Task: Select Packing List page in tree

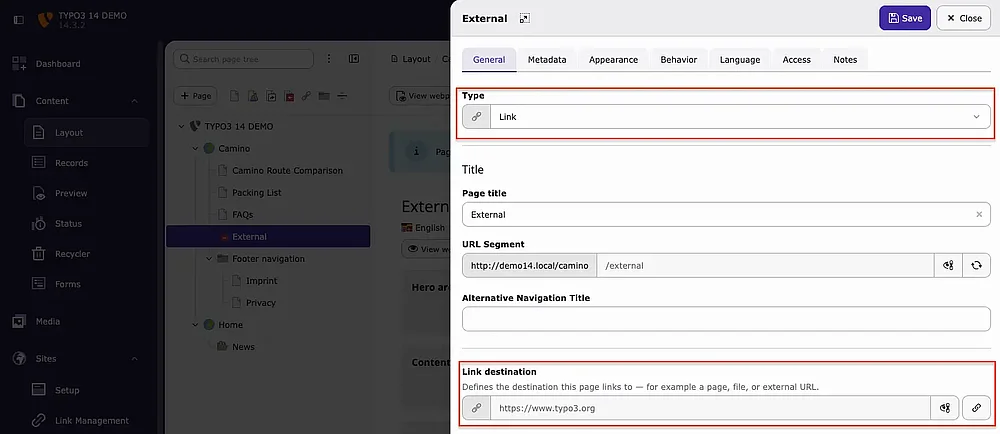Action: pyautogui.click(x=256, y=192)
